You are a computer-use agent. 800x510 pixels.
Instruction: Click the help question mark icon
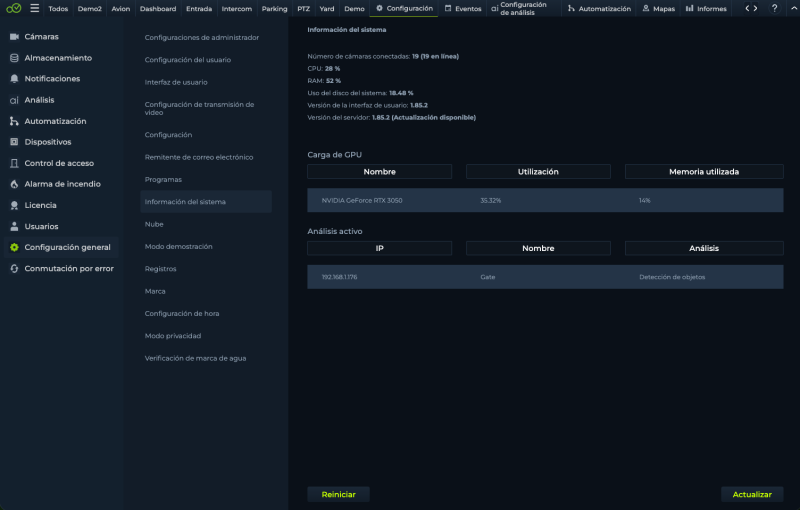pos(774,8)
